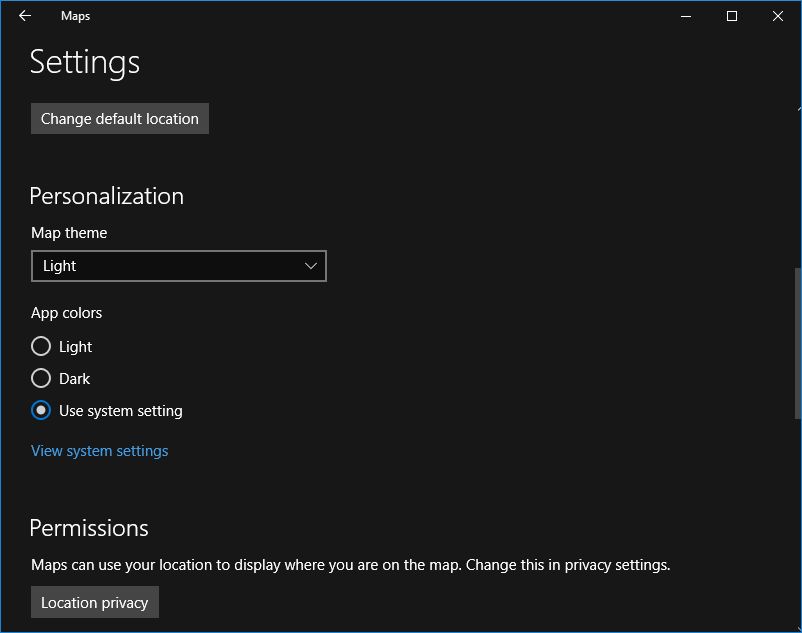Open View system settings link
Screen dimensions: 802x633
100,451
